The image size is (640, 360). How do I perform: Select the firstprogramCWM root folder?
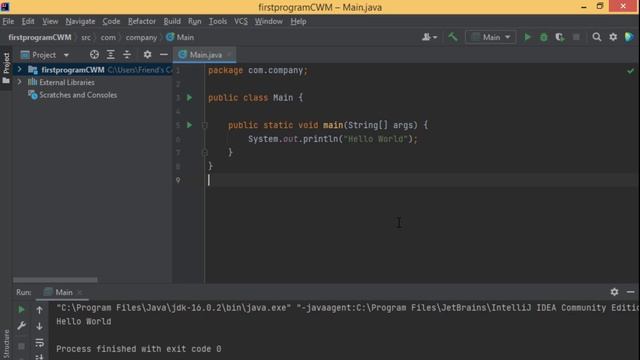coord(73,70)
